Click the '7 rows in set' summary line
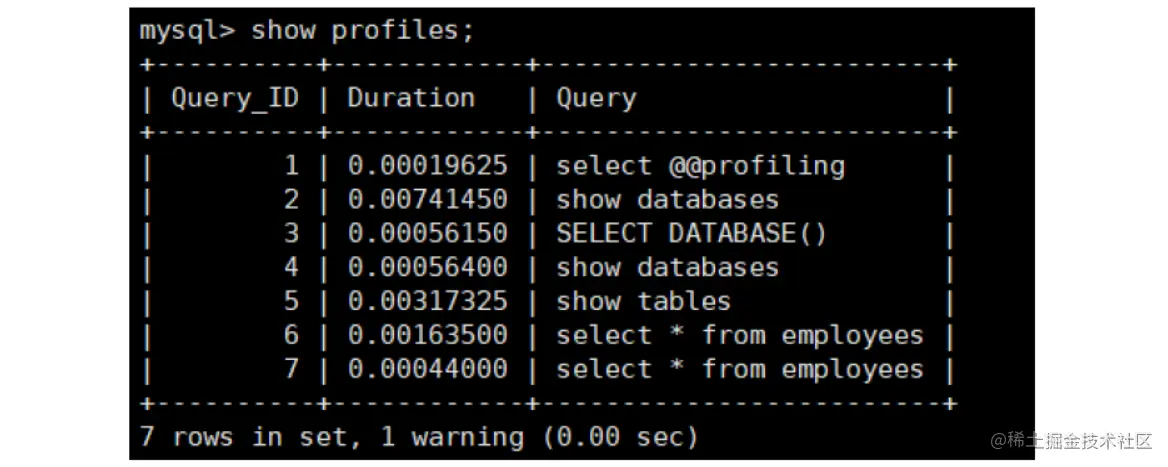This screenshot has width=1168, height=467. click(x=419, y=437)
